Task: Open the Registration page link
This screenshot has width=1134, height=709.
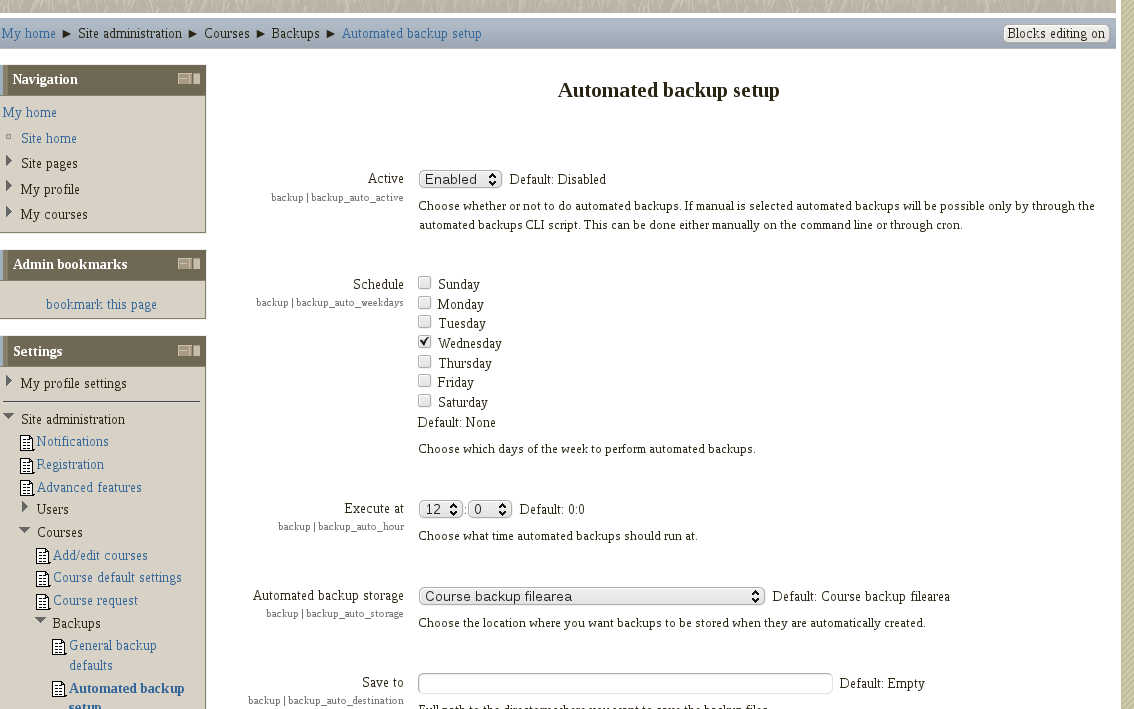Action: click(x=70, y=464)
